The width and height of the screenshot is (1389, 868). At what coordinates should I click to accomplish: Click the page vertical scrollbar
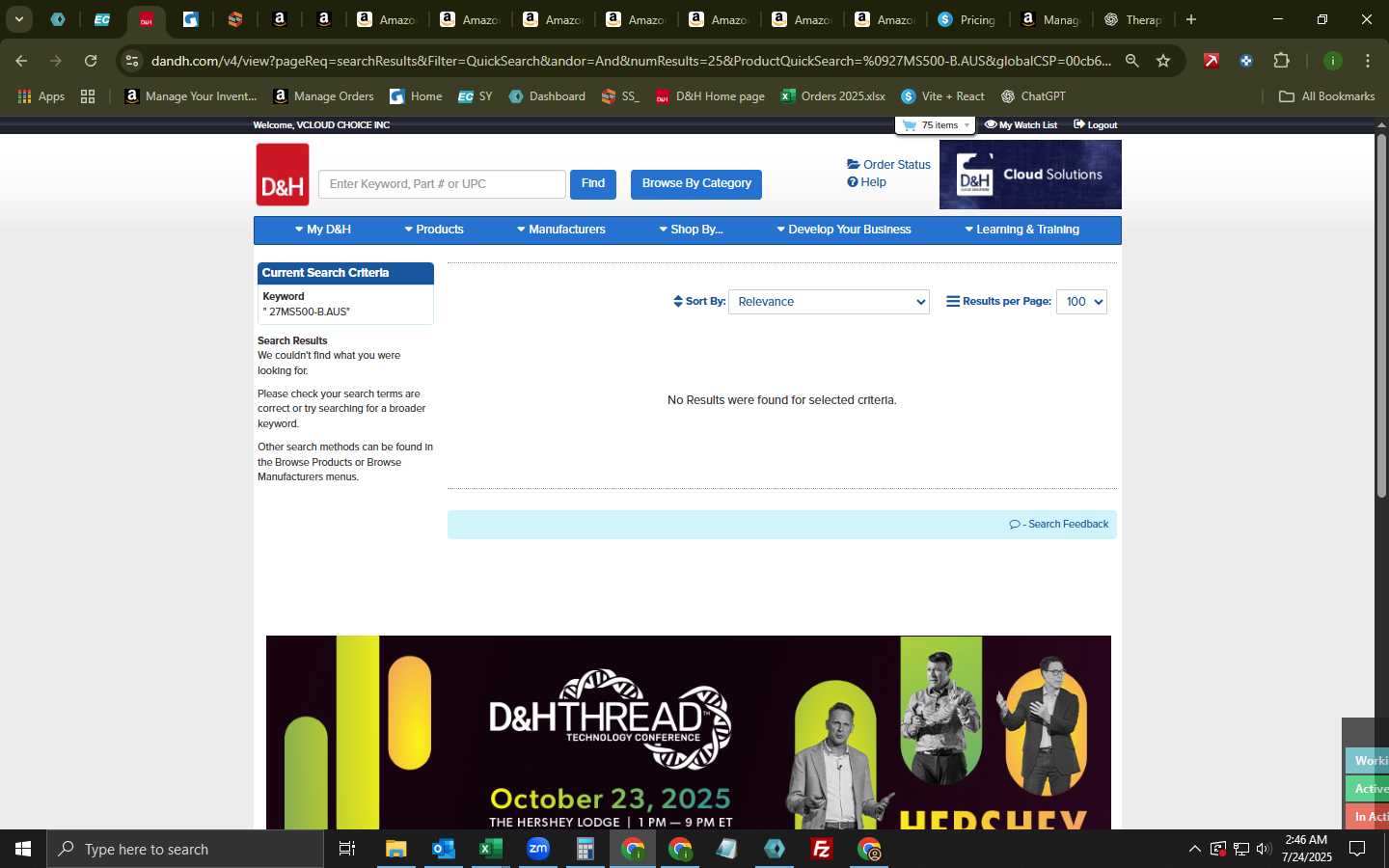click(x=1381, y=316)
